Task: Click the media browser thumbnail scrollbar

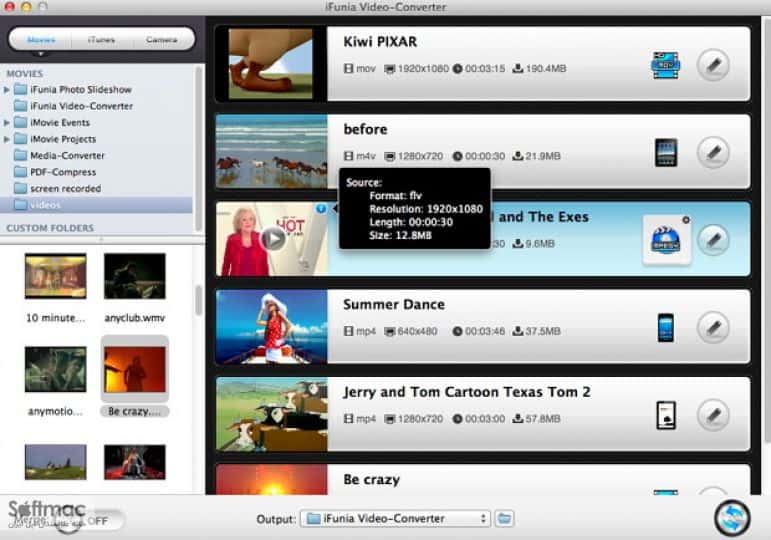Action: click(199, 300)
